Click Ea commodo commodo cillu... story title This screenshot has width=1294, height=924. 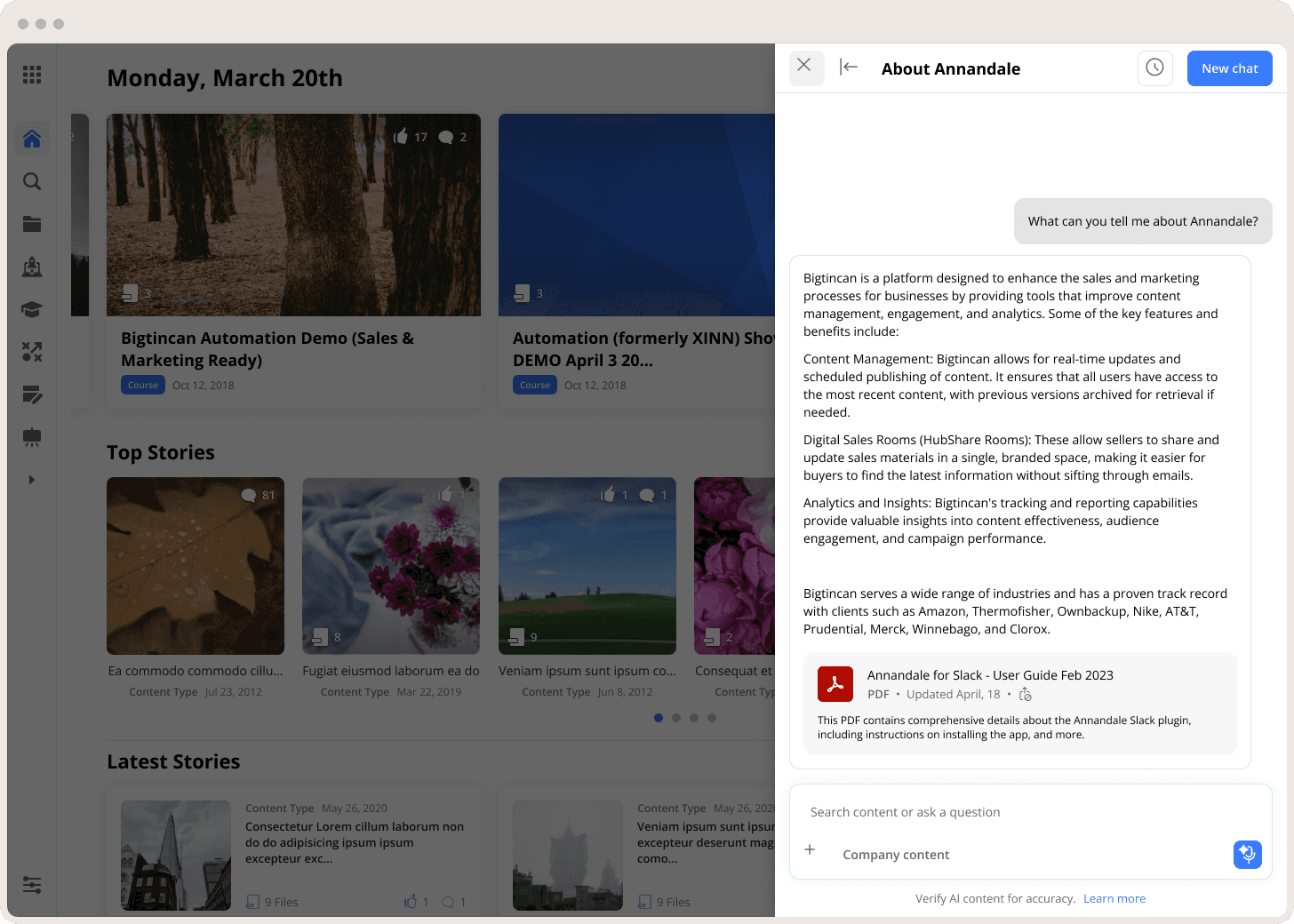196,672
